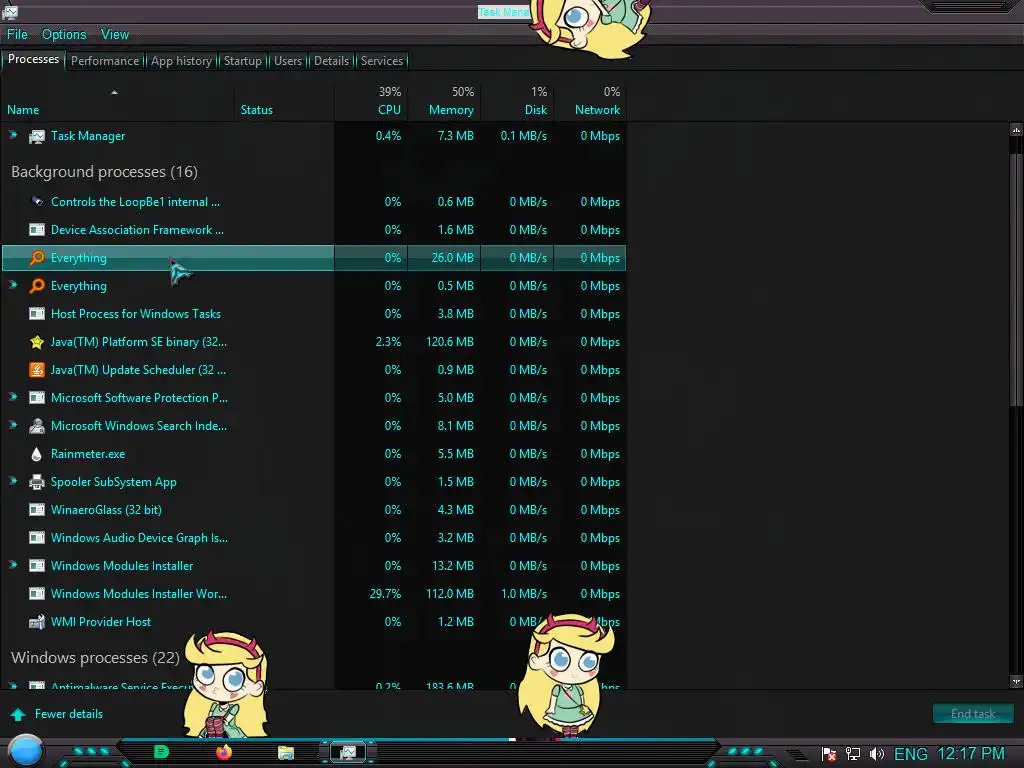Expand Microsoft Software Protection row
The height and width of the screenshot is (768, 1024).
point(13,397)
